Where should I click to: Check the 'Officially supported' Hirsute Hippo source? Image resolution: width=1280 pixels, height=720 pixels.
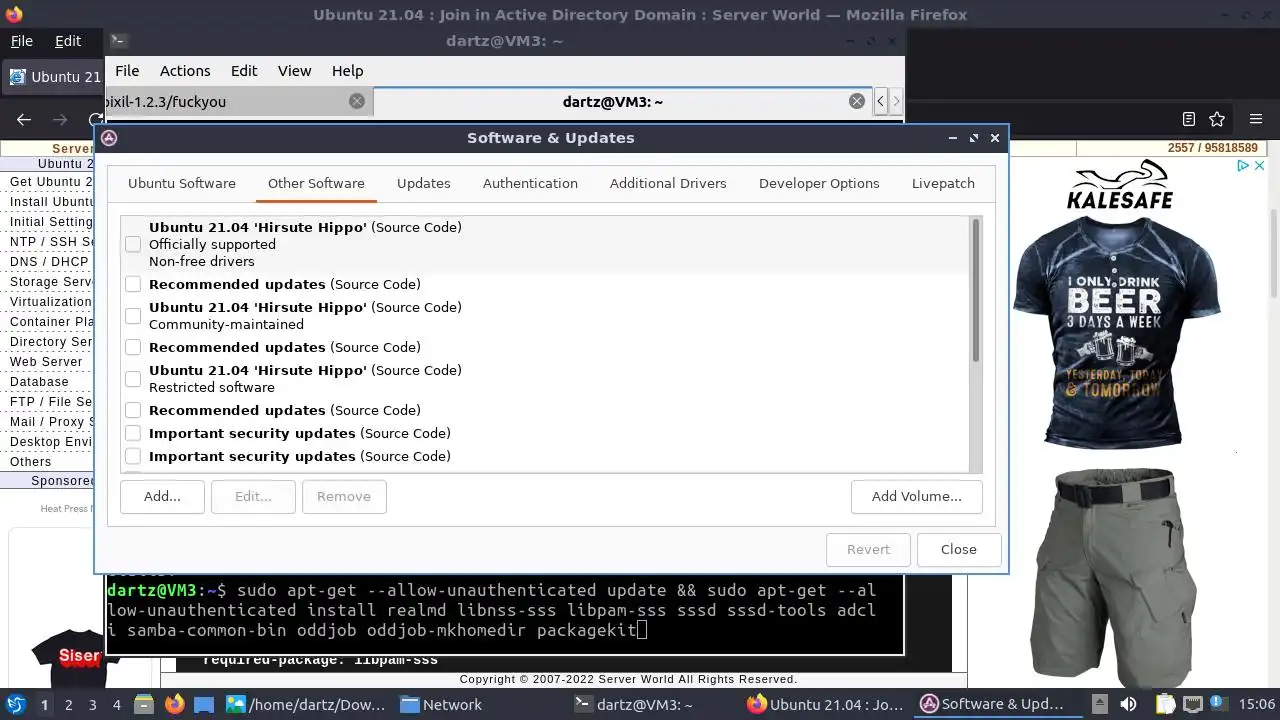point(133,244)
